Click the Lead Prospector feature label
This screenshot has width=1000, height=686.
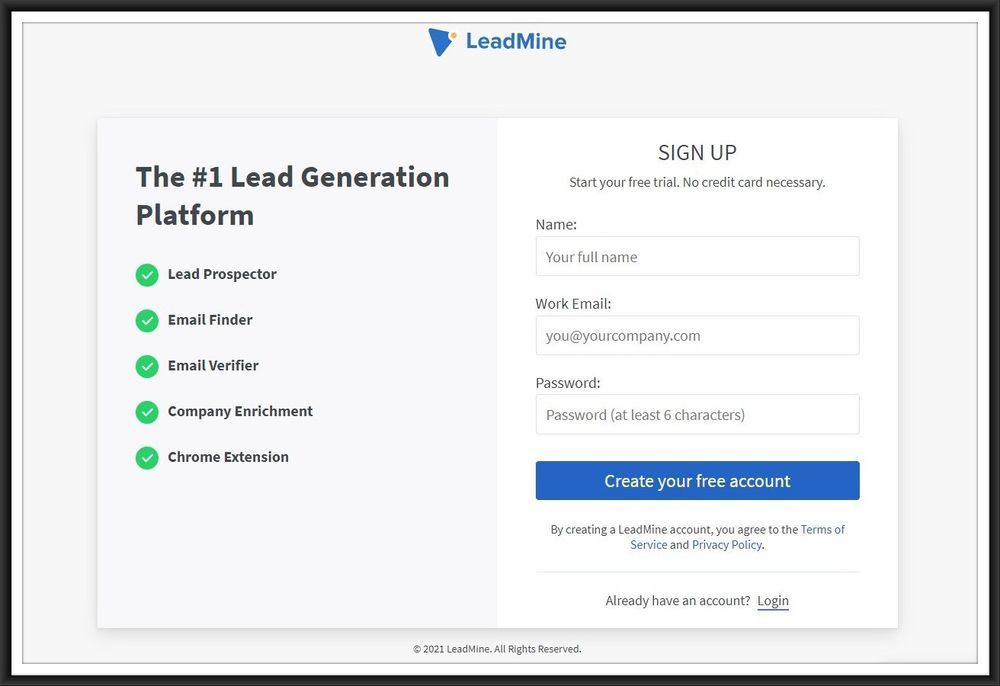(222, 274)
